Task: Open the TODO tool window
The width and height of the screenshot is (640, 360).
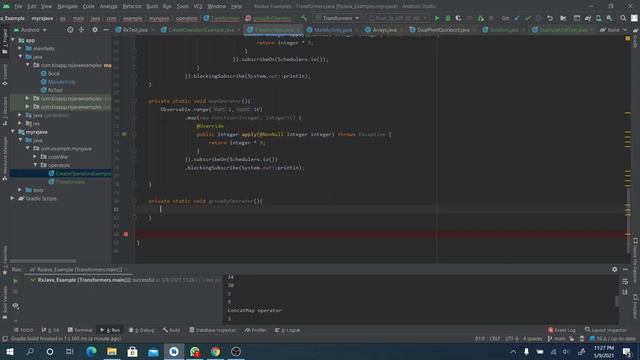Action: coord(24,330)
